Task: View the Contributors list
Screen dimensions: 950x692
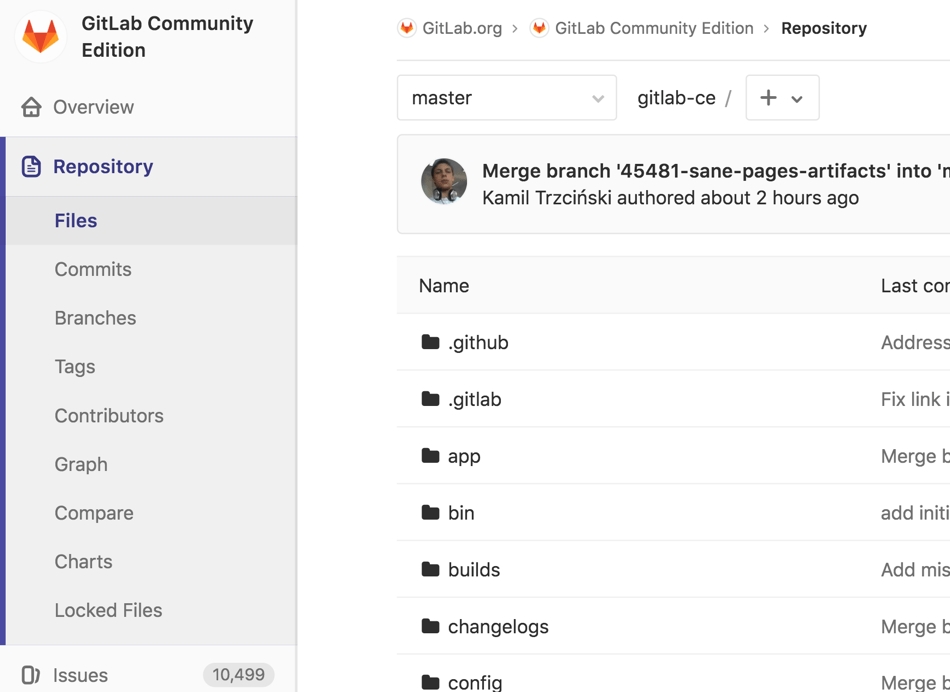Action: point(109,415)
